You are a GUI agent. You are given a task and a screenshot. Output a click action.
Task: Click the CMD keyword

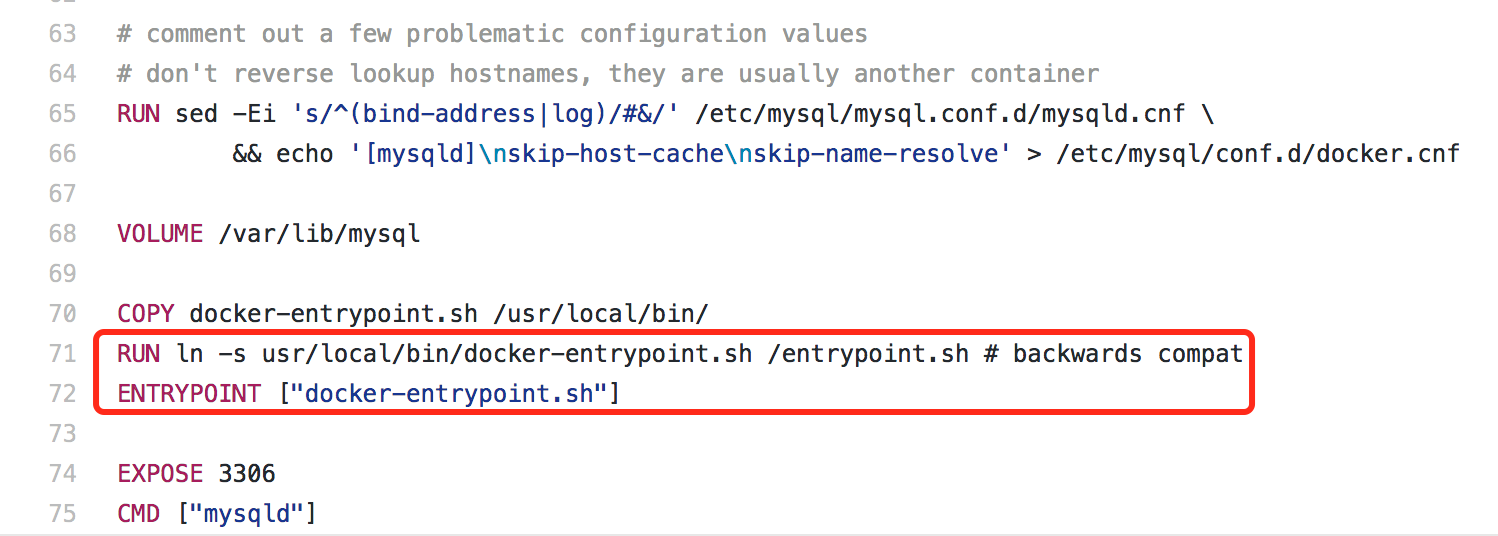[x=138, y=514]
